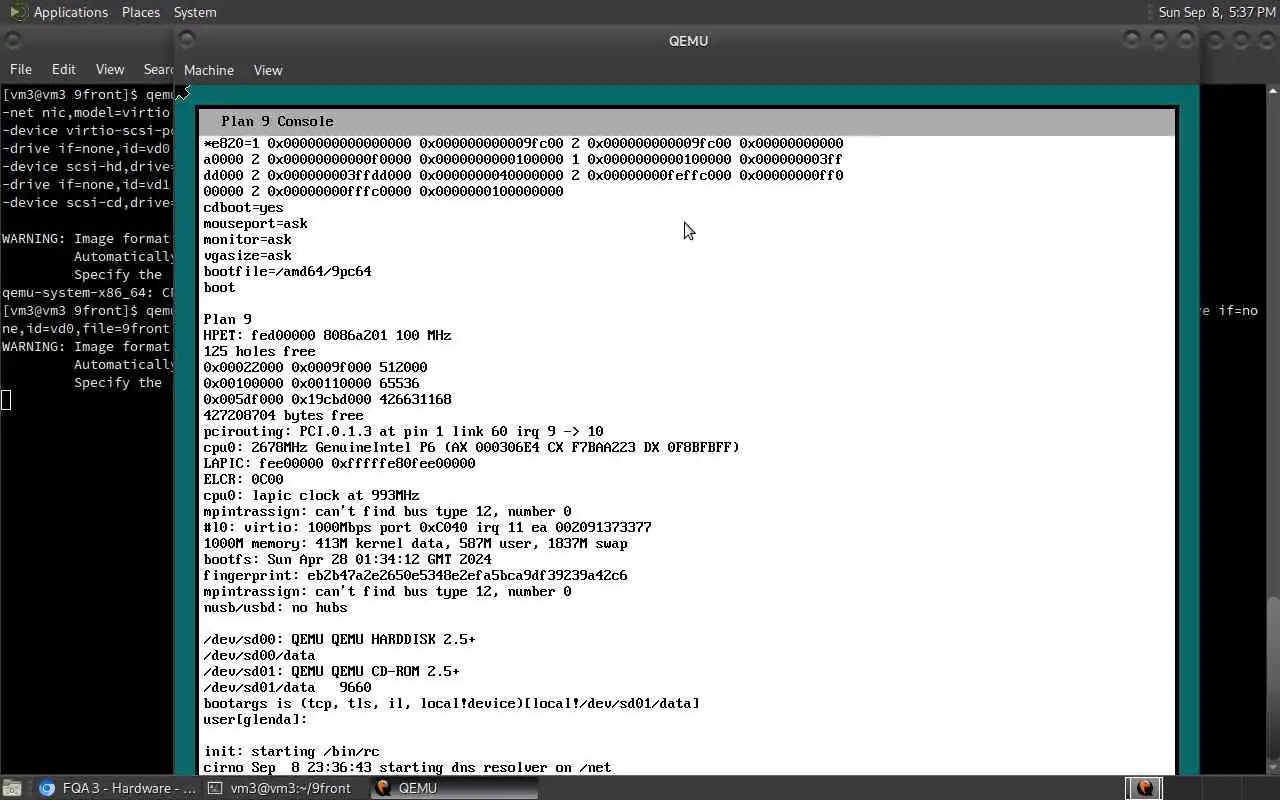Open the QEMU window menu button
This screenshot has height=800, width=1280.
click(187, 40)
